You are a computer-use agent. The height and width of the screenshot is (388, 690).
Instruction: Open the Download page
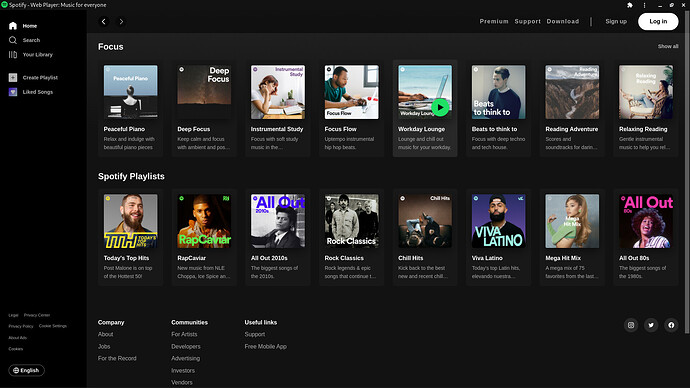pyautogui.click(x=563, y=21)
